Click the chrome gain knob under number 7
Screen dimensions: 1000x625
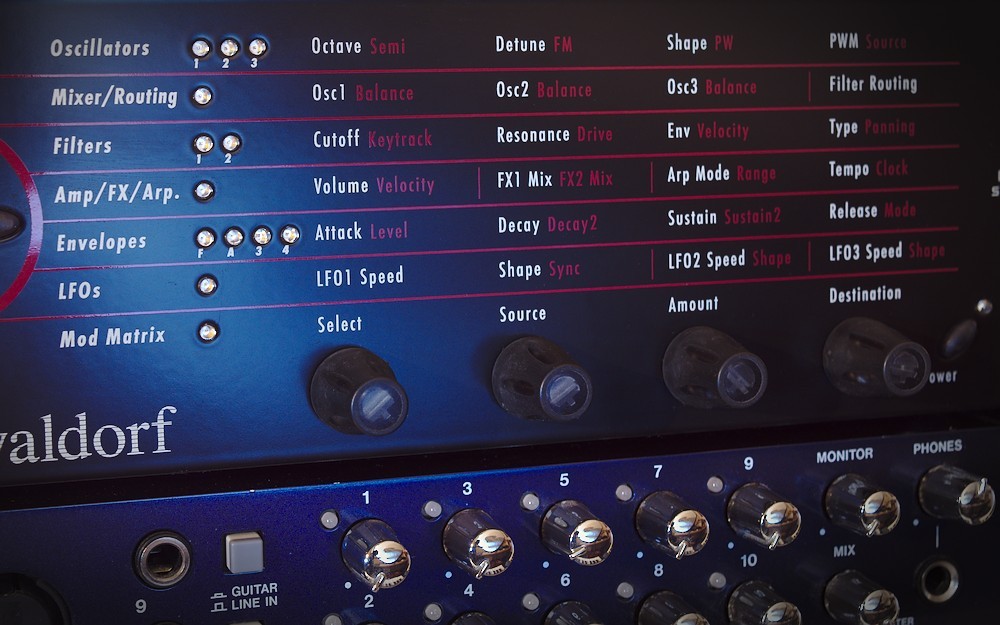pyautogui.click(x=672, y=524)
